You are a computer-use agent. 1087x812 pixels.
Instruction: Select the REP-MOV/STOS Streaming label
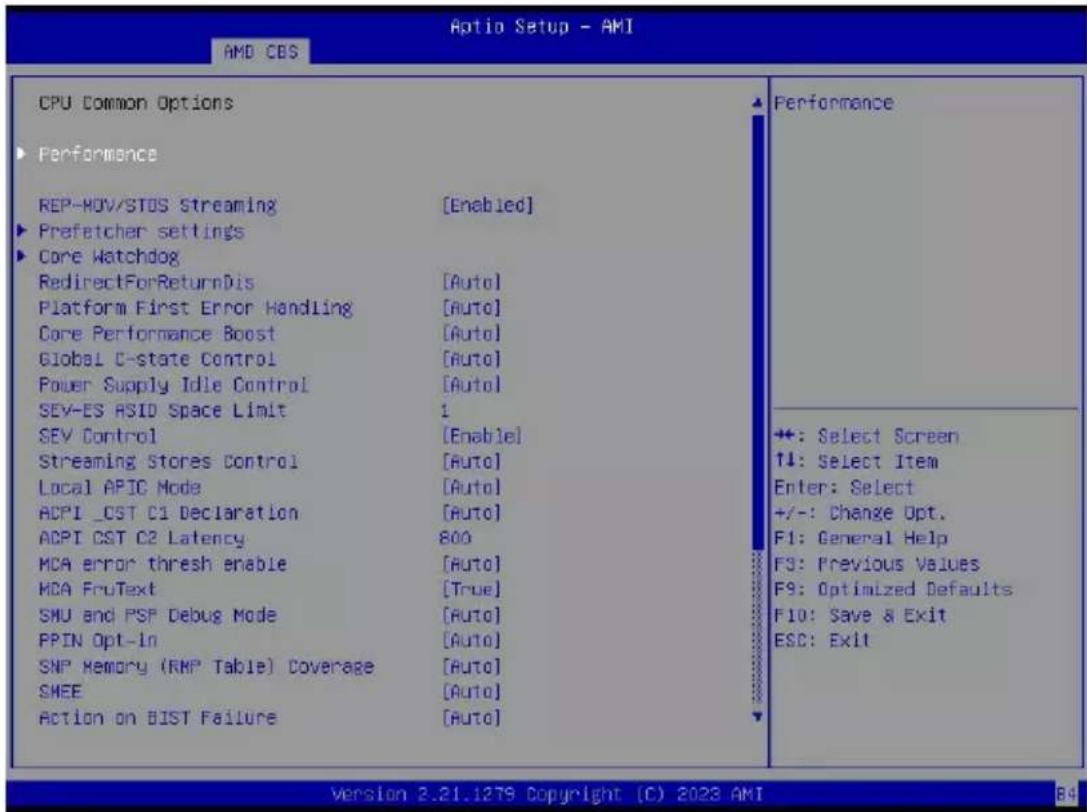coord(157,205)
